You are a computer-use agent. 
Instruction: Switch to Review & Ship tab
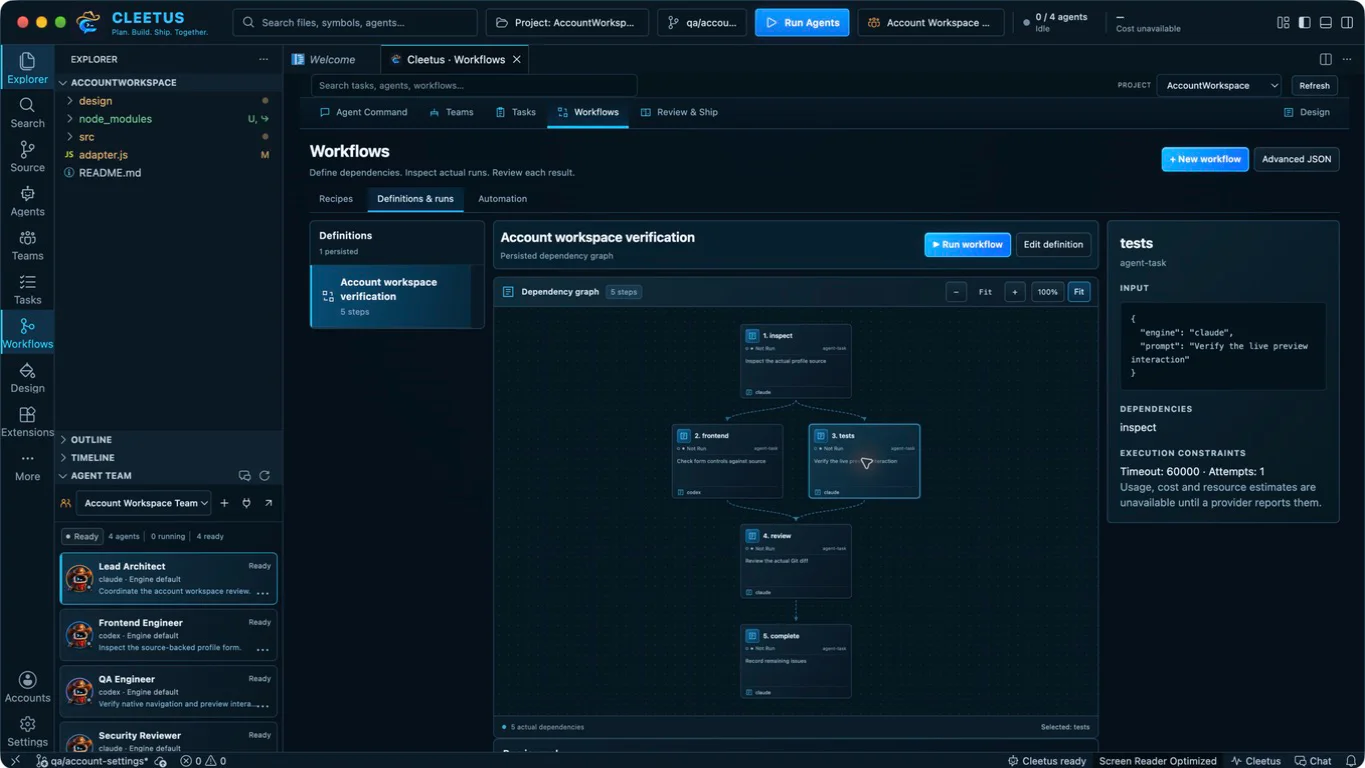pyautogui.click(x=679, y=112)
